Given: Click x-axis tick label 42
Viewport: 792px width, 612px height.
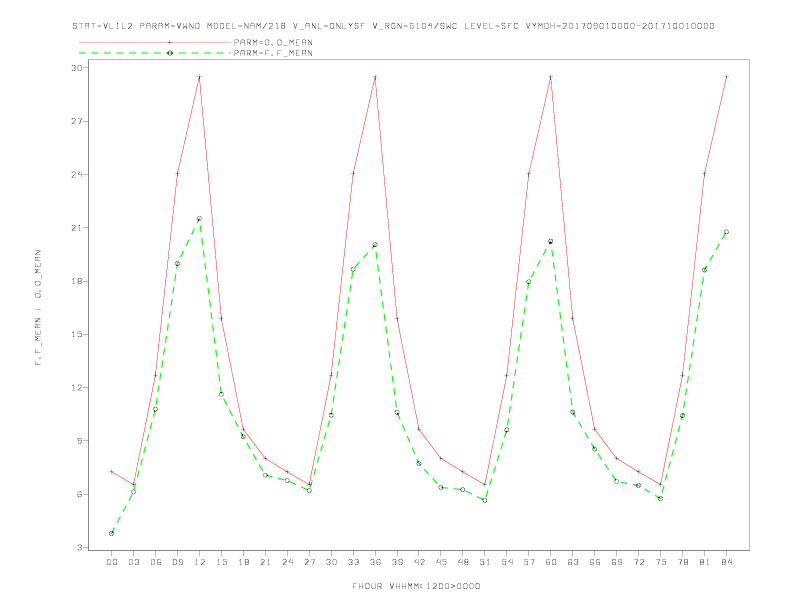Looking at the screenshot, I should (x=419, y=562).
